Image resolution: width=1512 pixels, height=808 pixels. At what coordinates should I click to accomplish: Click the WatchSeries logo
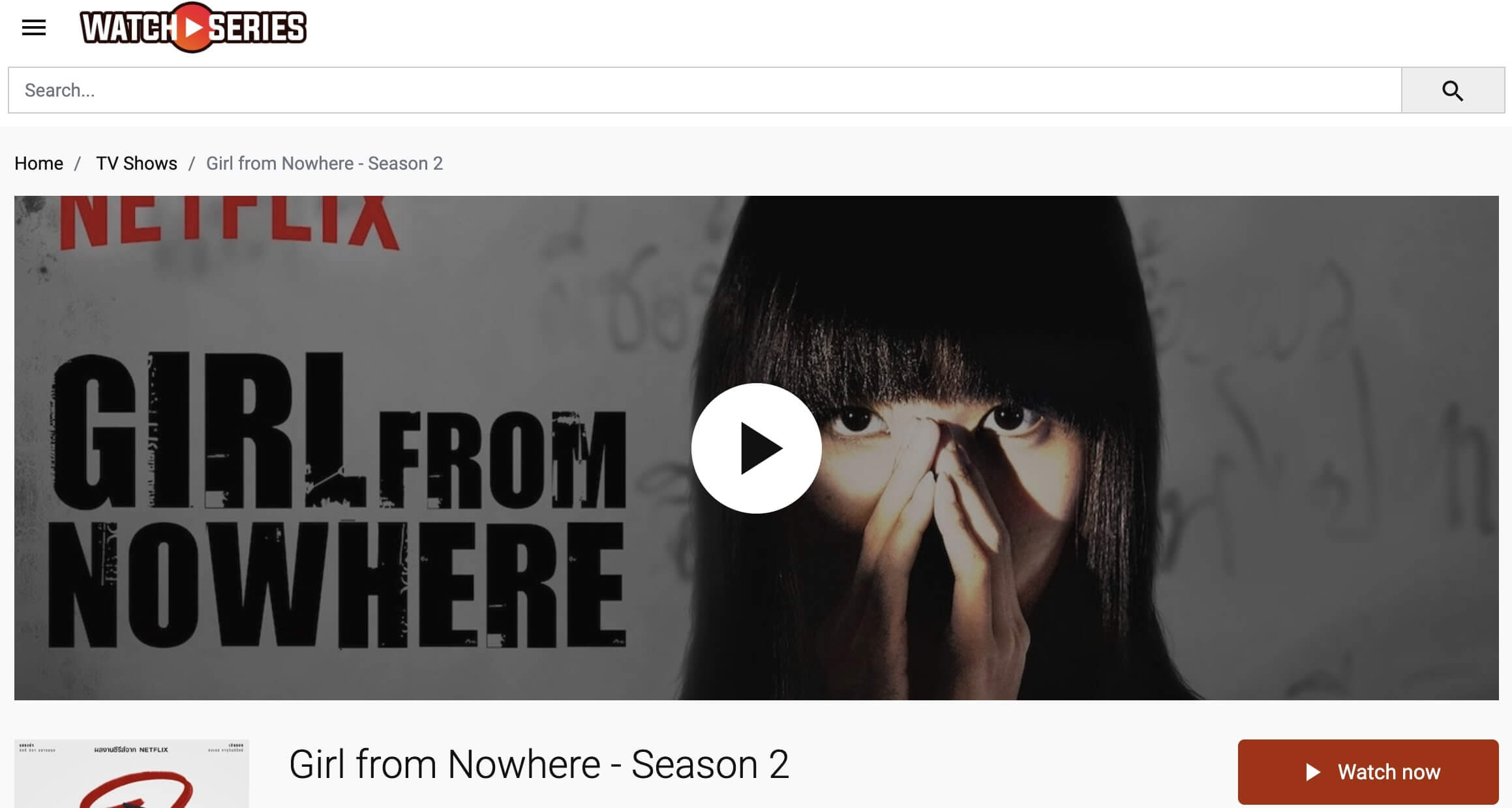tap(193, 27)
